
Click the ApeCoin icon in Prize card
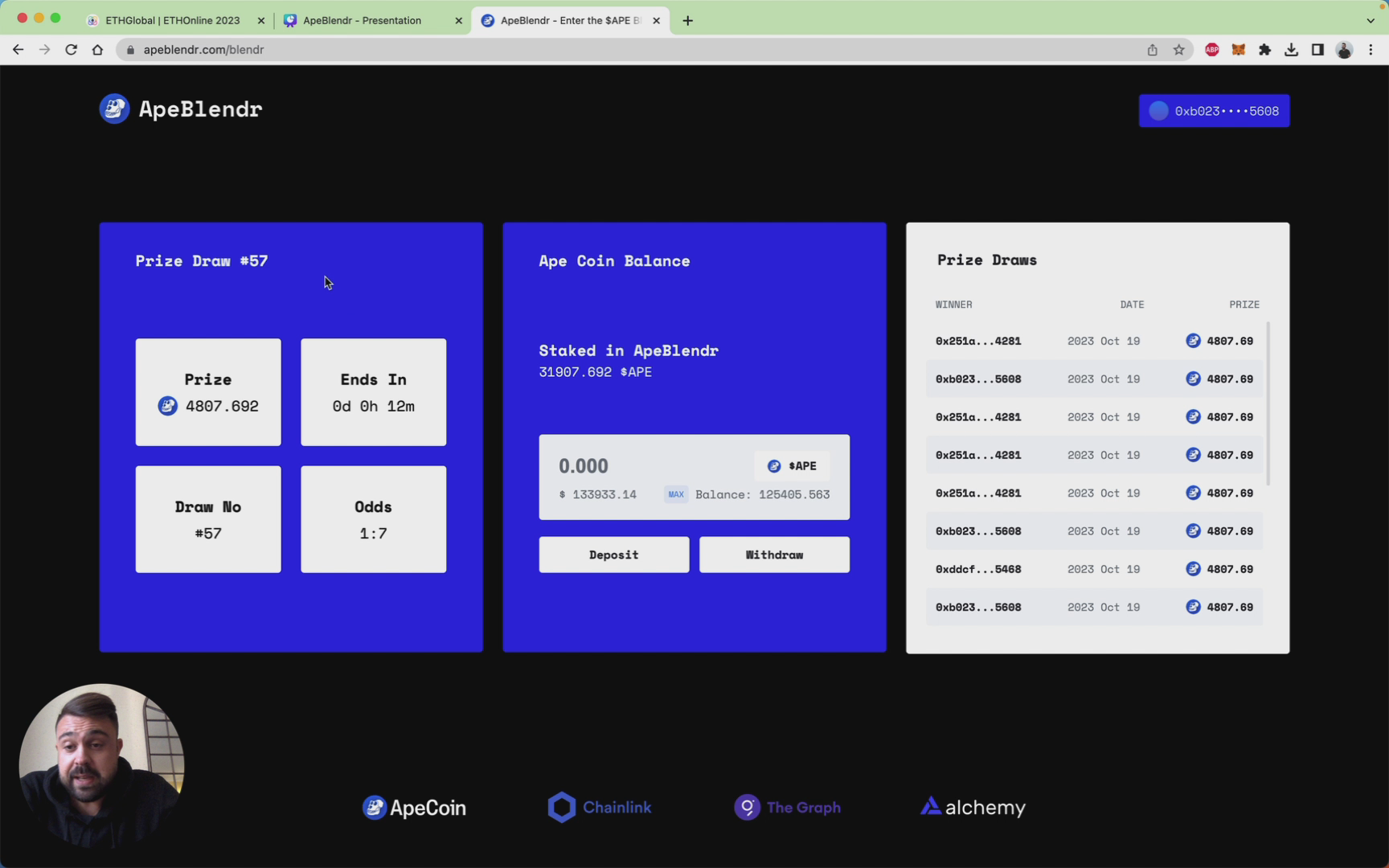click(167, 406)
